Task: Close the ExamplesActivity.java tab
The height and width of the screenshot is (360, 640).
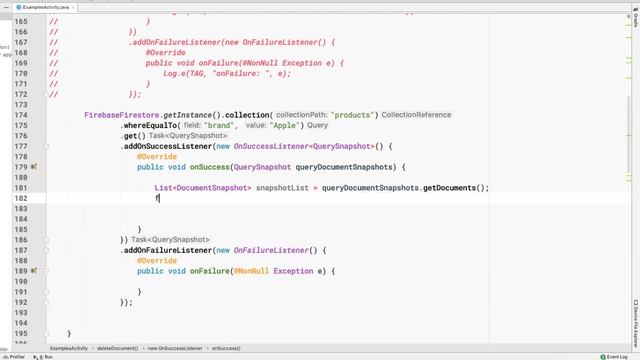Action: (x=73, y=7)
